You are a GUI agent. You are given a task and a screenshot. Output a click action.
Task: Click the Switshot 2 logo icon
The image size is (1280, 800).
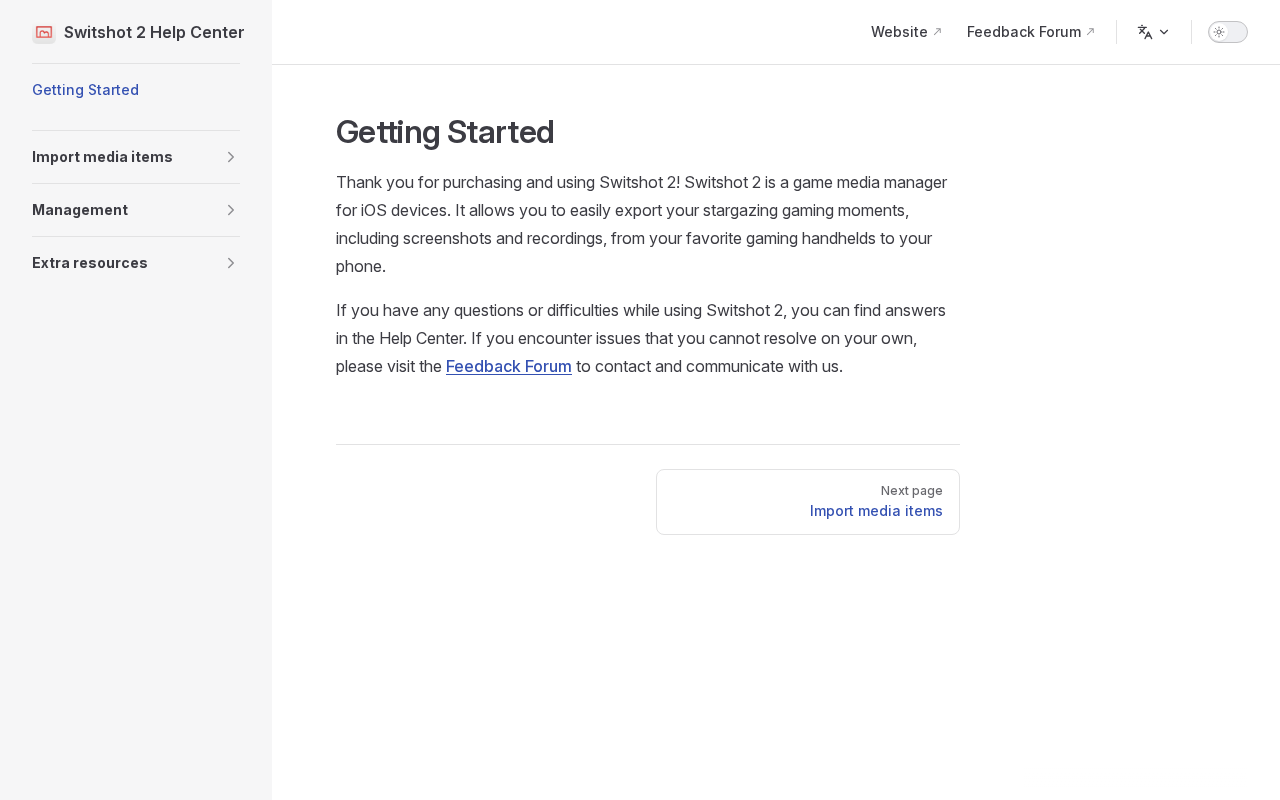(x=44, y=32)
